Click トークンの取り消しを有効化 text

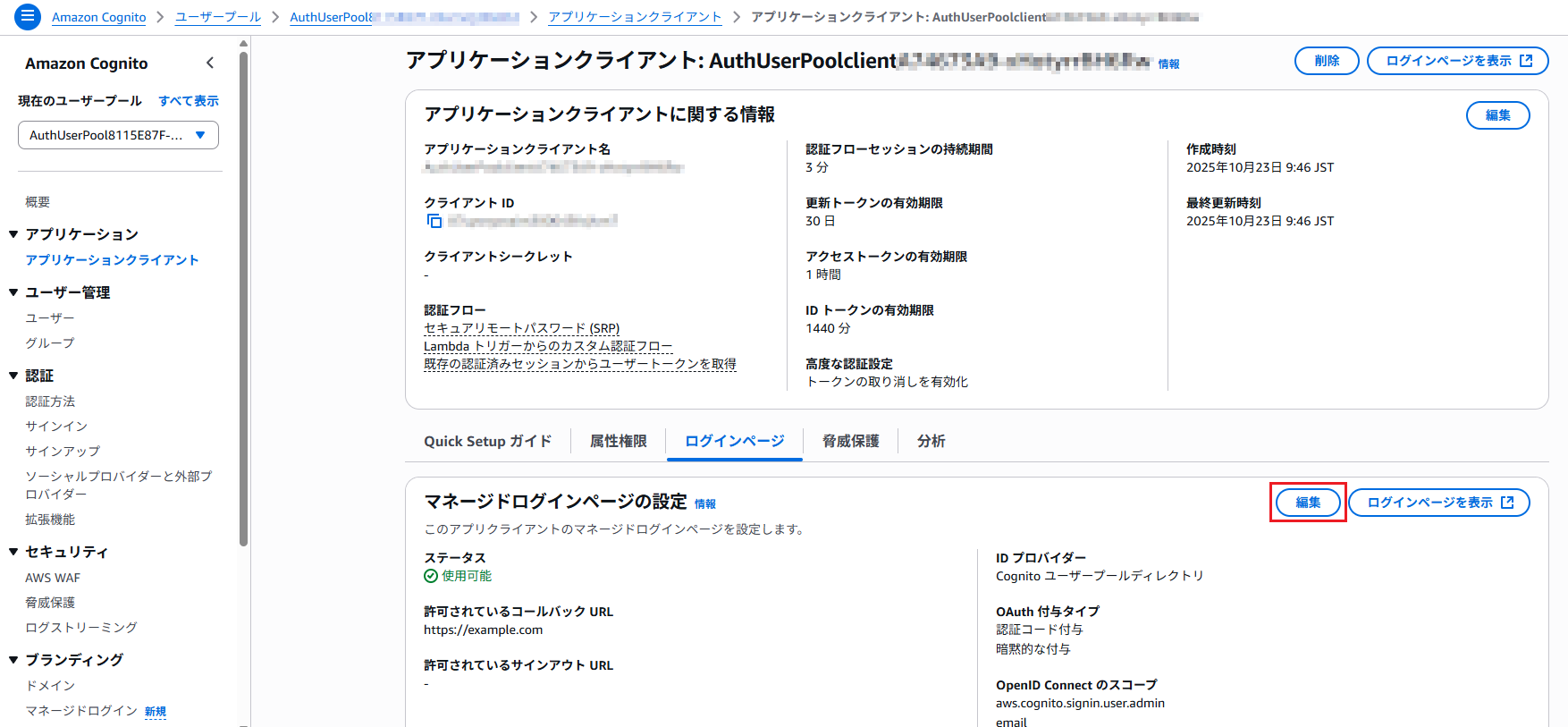tap(887, 382)
